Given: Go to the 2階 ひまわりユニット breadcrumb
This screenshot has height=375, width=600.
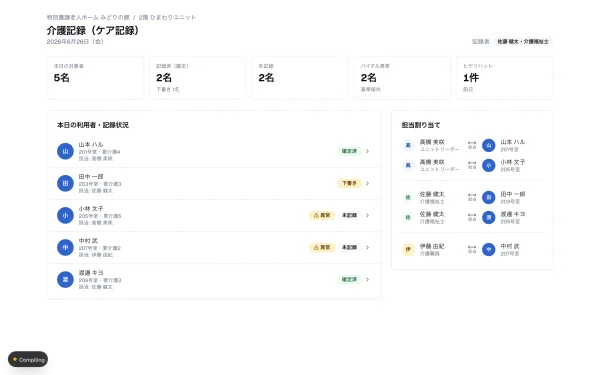Looking at the screenshot, I should (x=167, y=17).
